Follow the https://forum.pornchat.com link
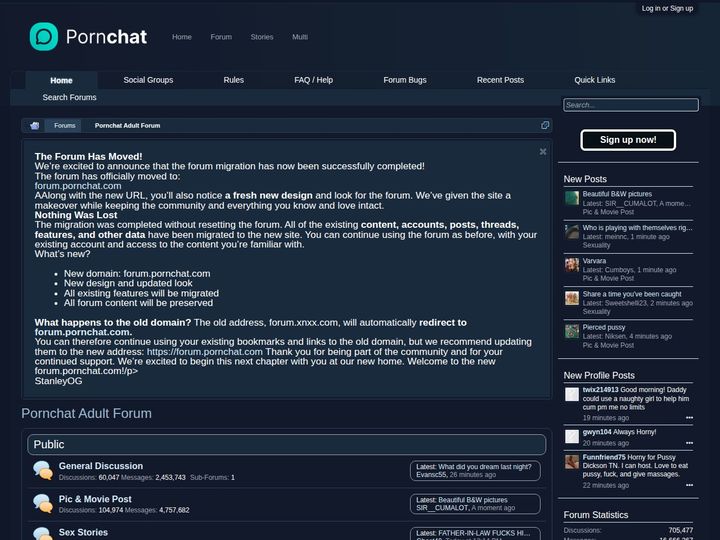The image size is (720, 540). click(x=205, y=352)
